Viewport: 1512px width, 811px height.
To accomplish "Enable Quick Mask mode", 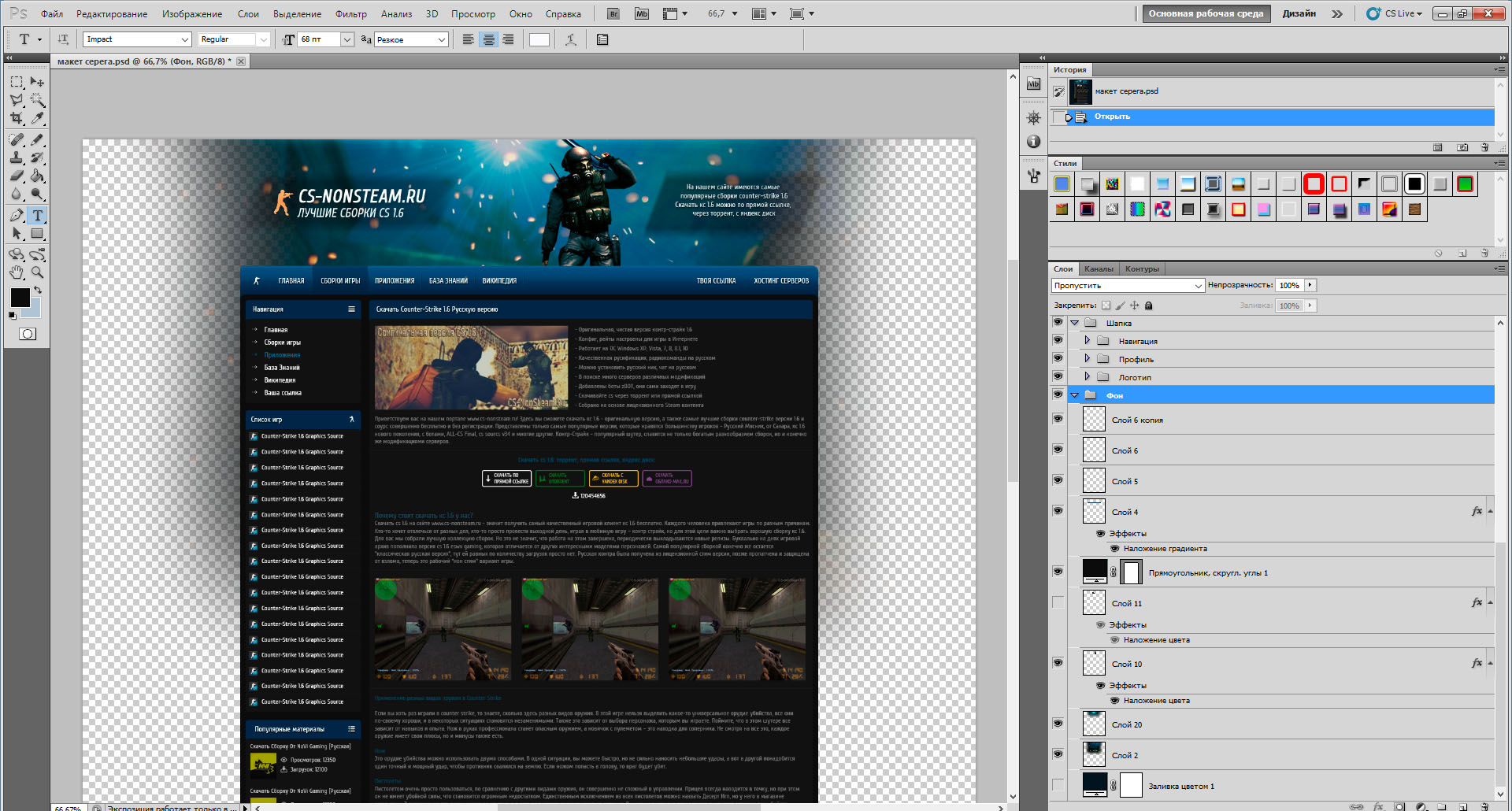I will coord(28,334).
